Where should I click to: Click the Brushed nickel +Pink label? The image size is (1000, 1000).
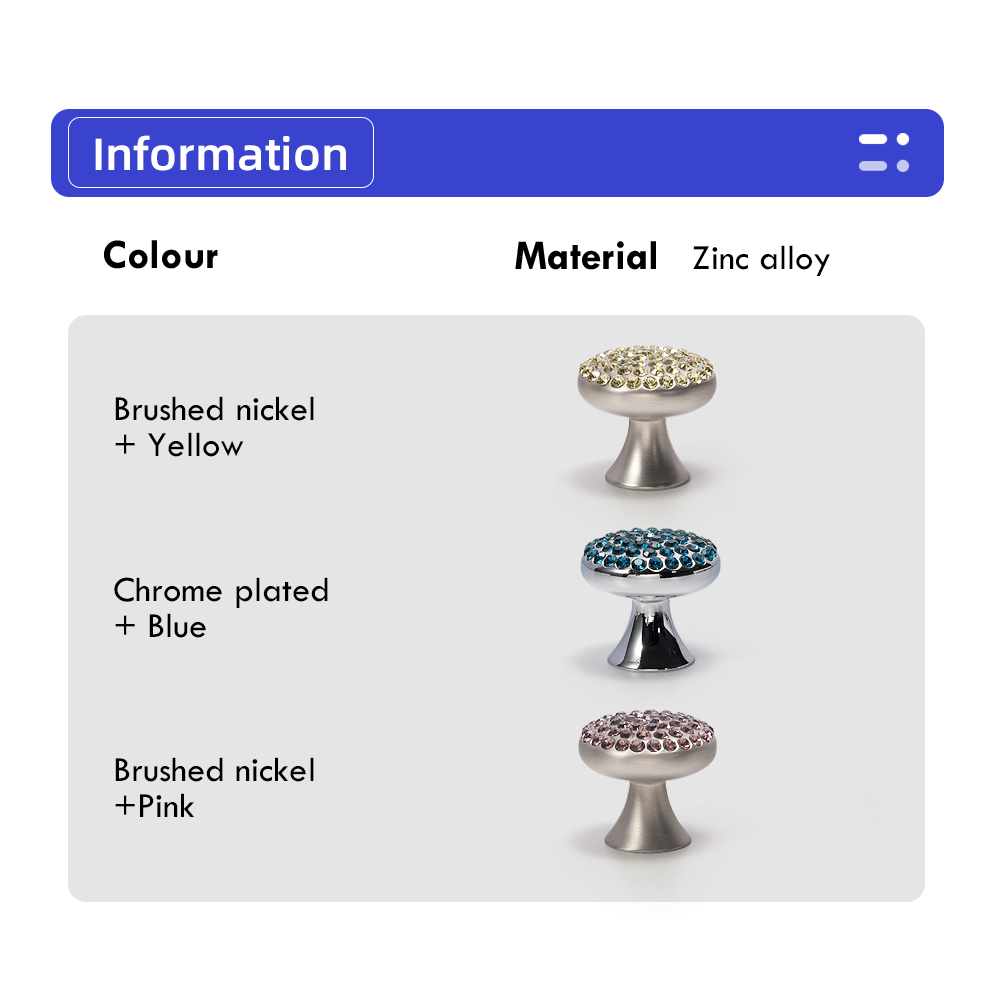(214, 788)
